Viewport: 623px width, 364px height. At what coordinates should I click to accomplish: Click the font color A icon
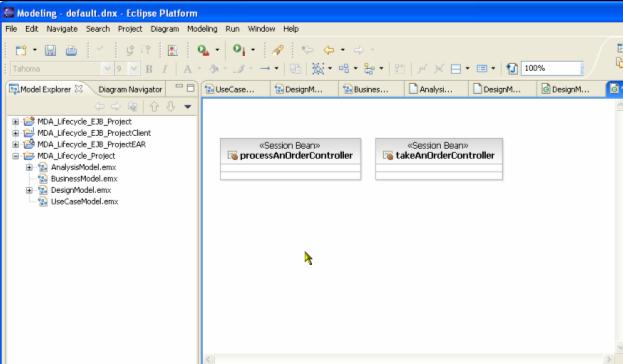click(x=187, y=69)
